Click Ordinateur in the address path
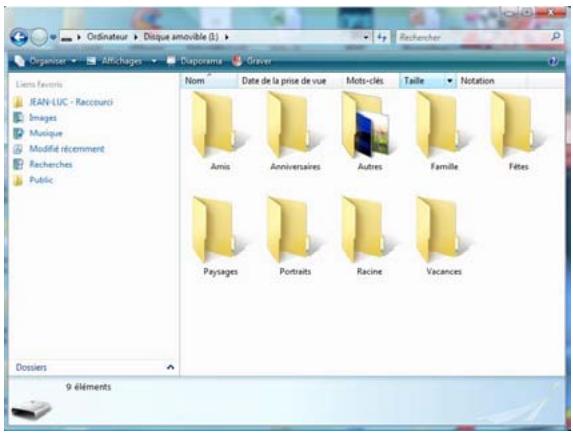The width and height of the screenshot is (573, 434). pos(107,37)
